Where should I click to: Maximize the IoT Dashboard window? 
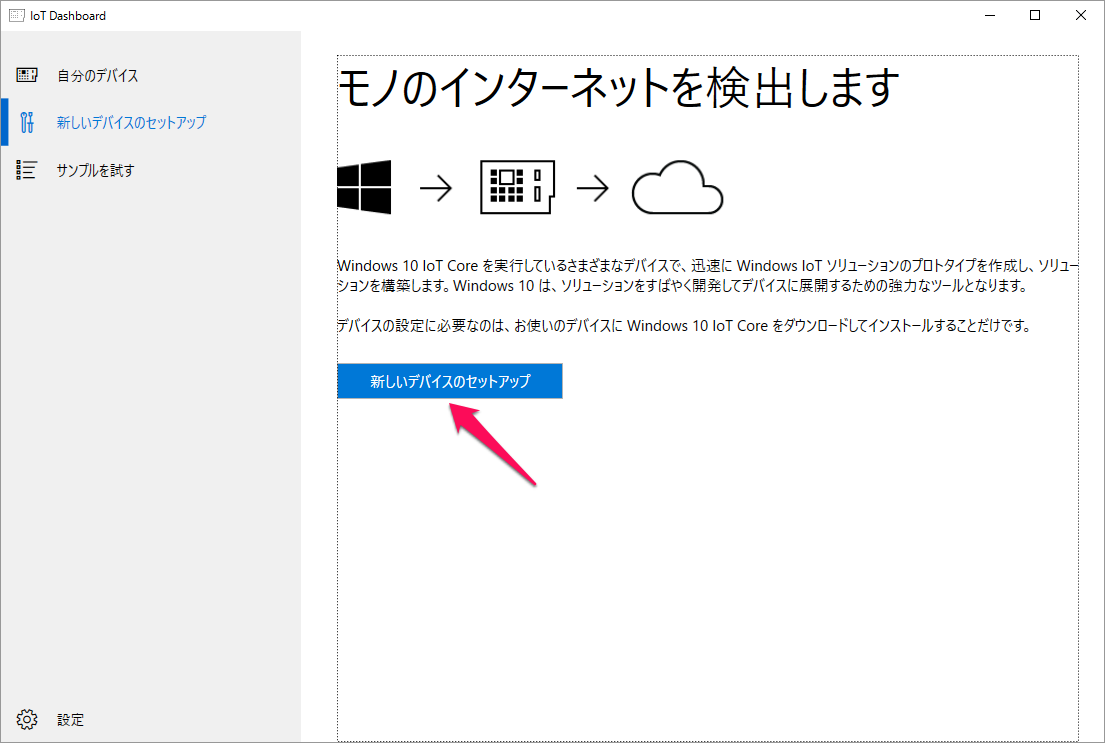pos(1035,16)
